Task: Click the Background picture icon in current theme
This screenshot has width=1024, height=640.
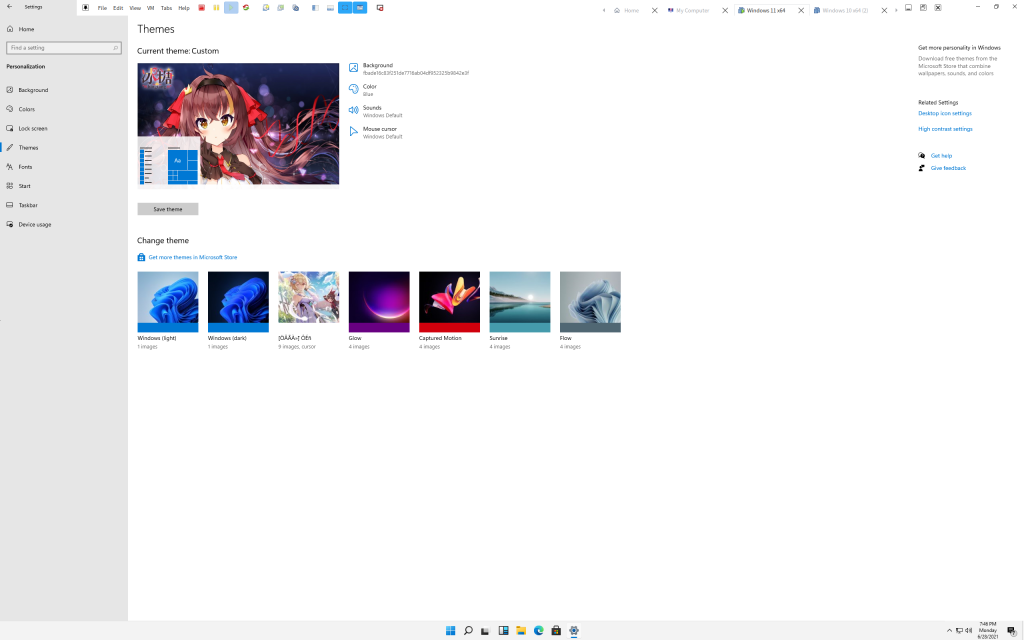Action: tap(353, 68)
